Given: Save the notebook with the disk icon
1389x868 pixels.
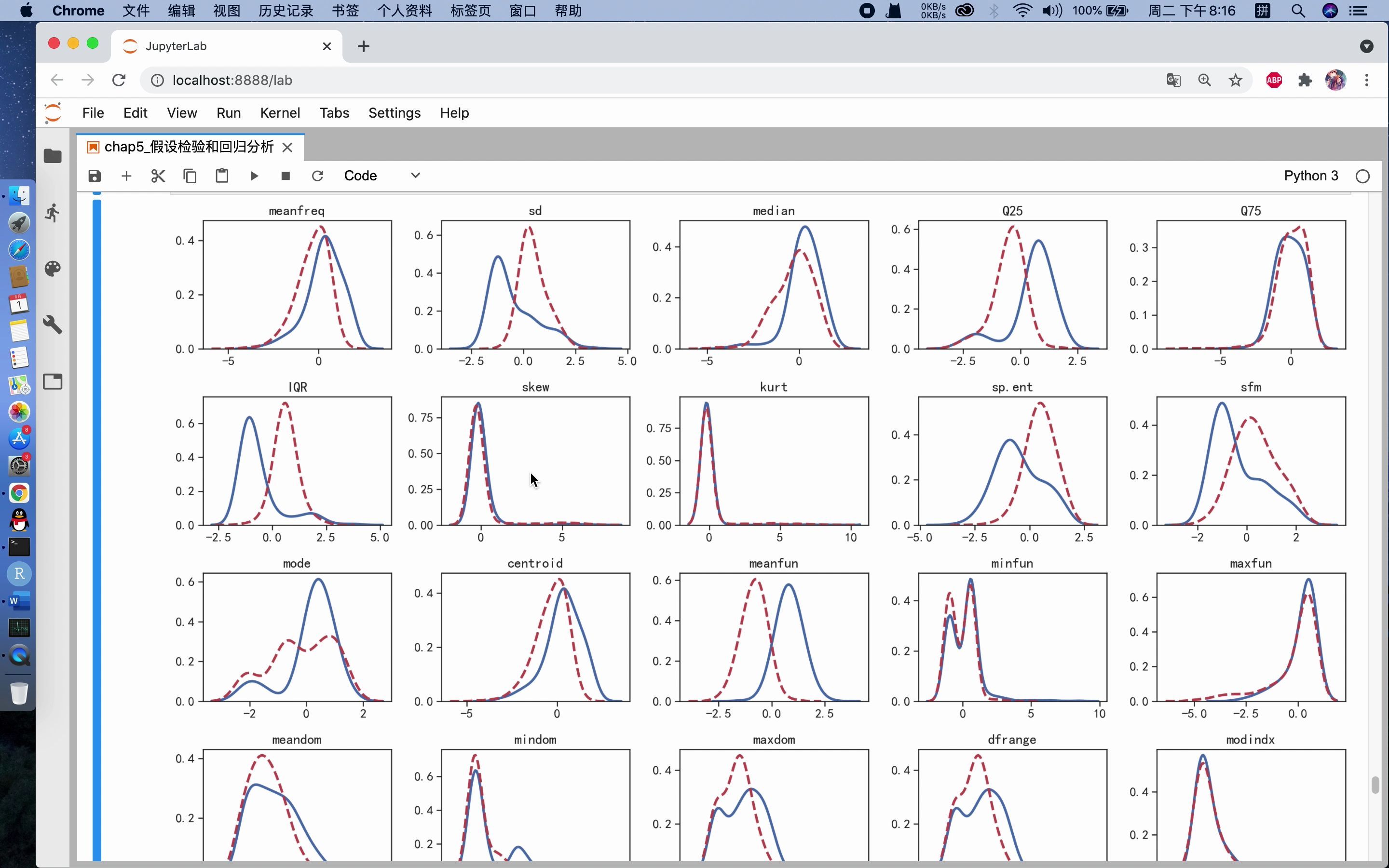Looking at the screenshot, I should point(95,176).
